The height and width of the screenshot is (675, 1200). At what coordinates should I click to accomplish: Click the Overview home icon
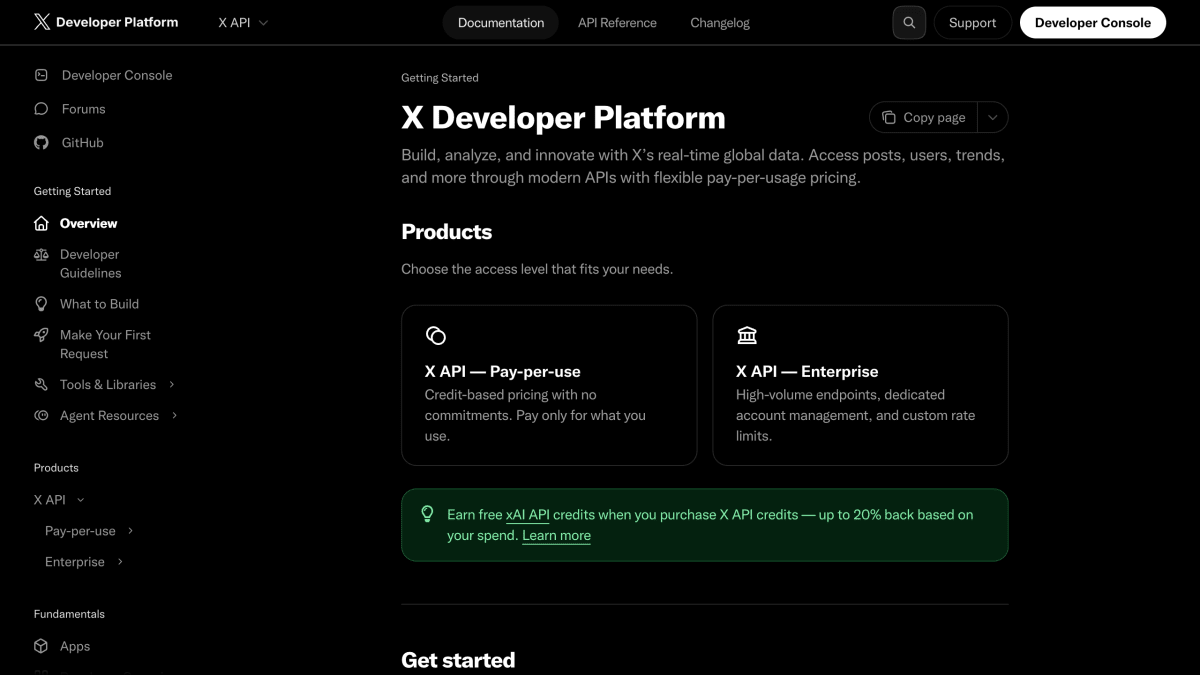[x=41, y=223]
